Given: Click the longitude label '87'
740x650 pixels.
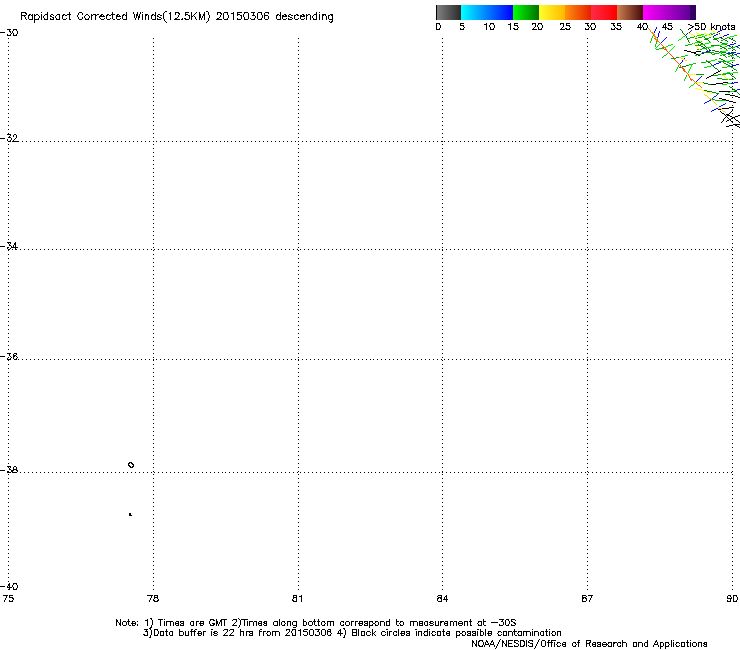Looking at the screenshot, I should 587,599.
